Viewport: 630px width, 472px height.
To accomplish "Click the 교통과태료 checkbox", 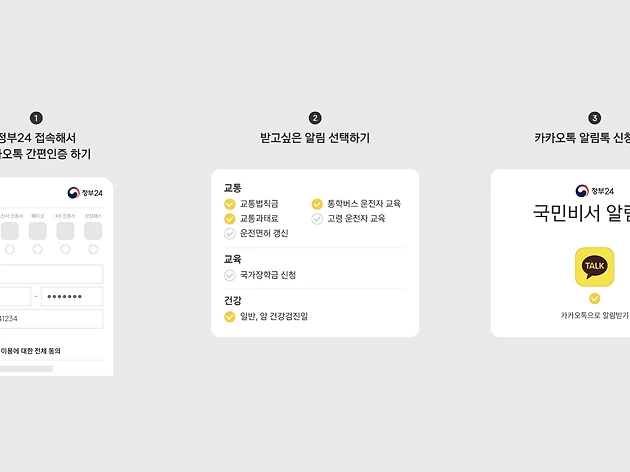I will pyautogui.click(x=229, y=219).
